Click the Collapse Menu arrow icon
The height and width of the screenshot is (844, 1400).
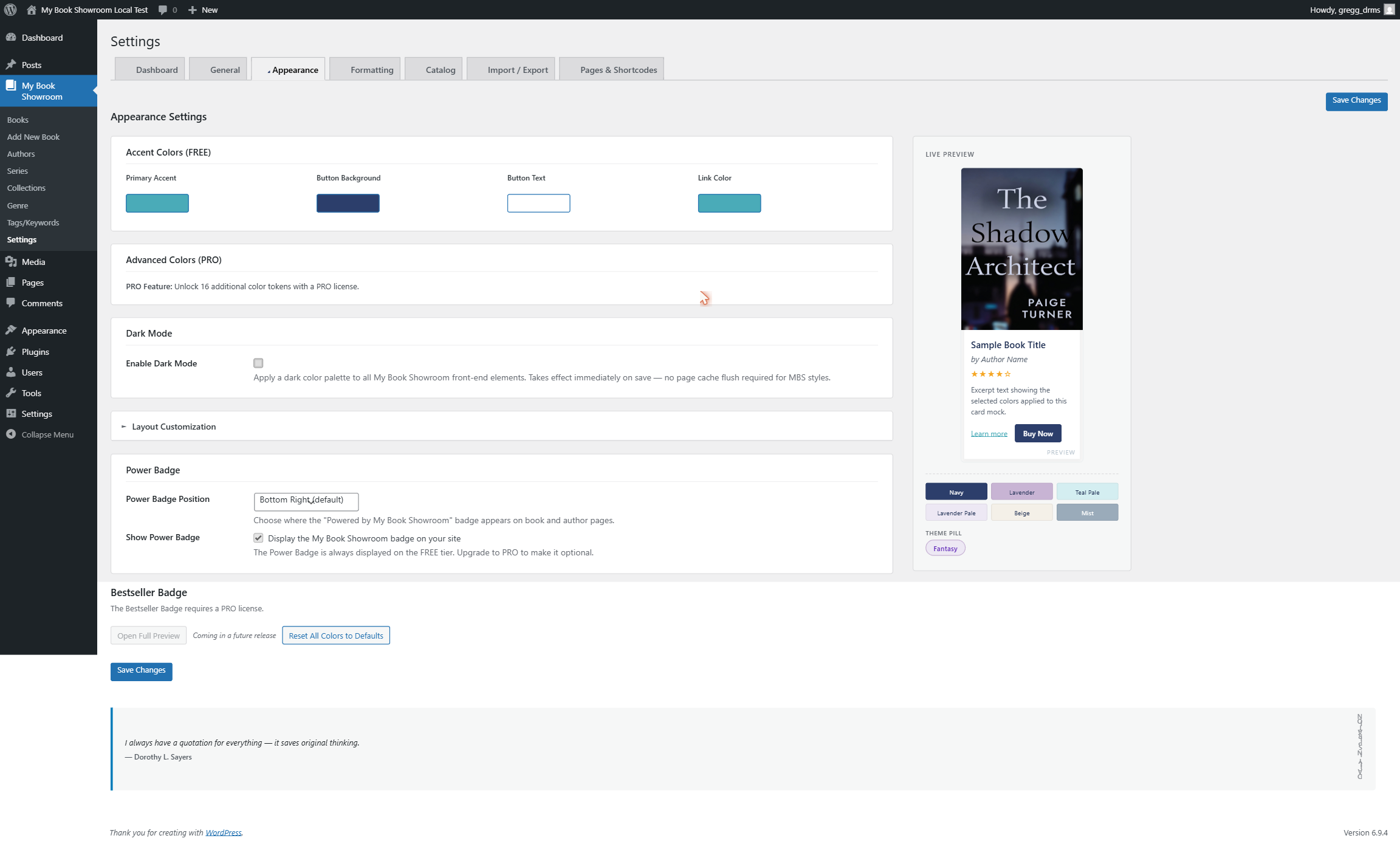(x=11, y=434)
